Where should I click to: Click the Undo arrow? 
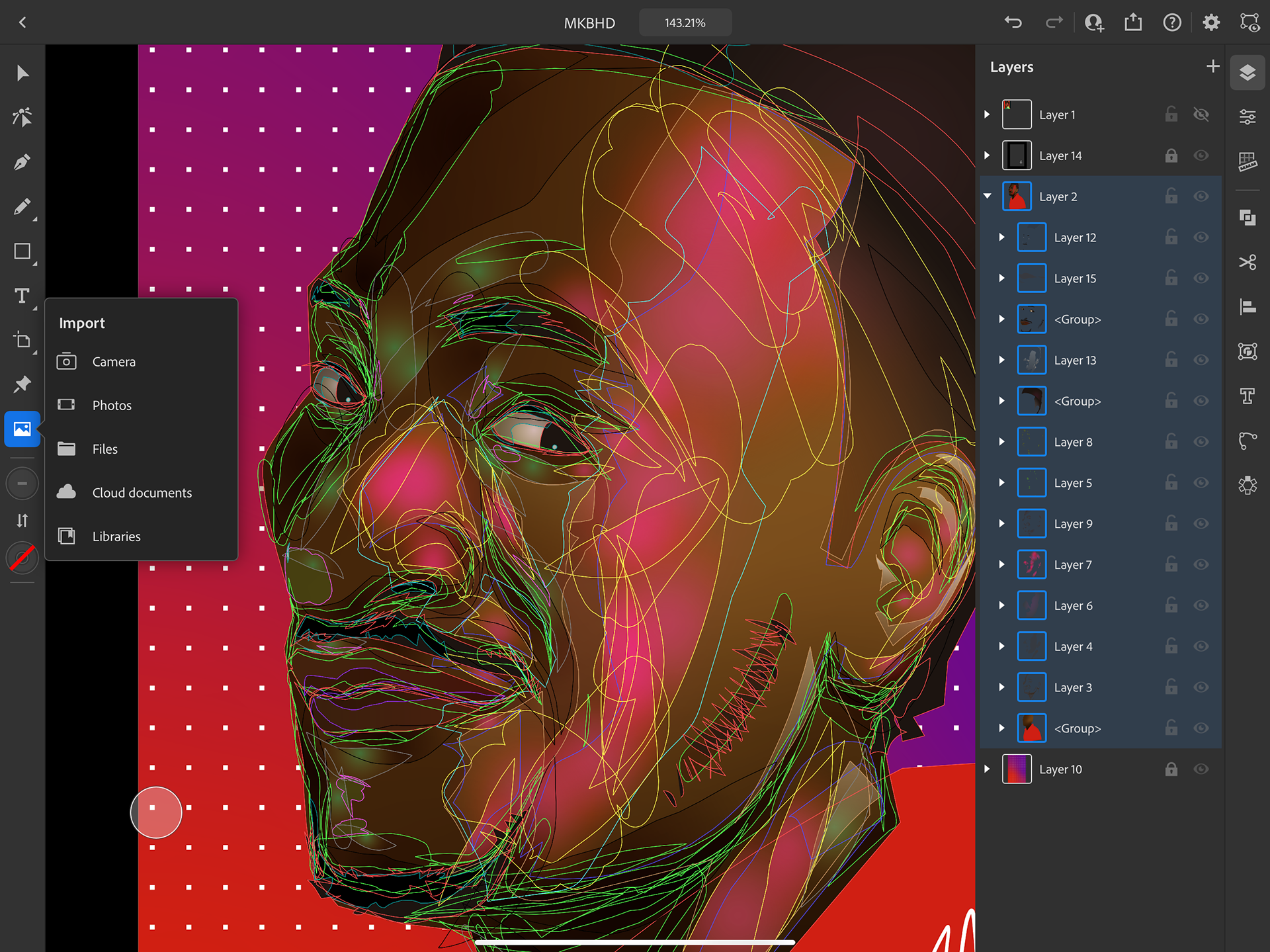1013,22
